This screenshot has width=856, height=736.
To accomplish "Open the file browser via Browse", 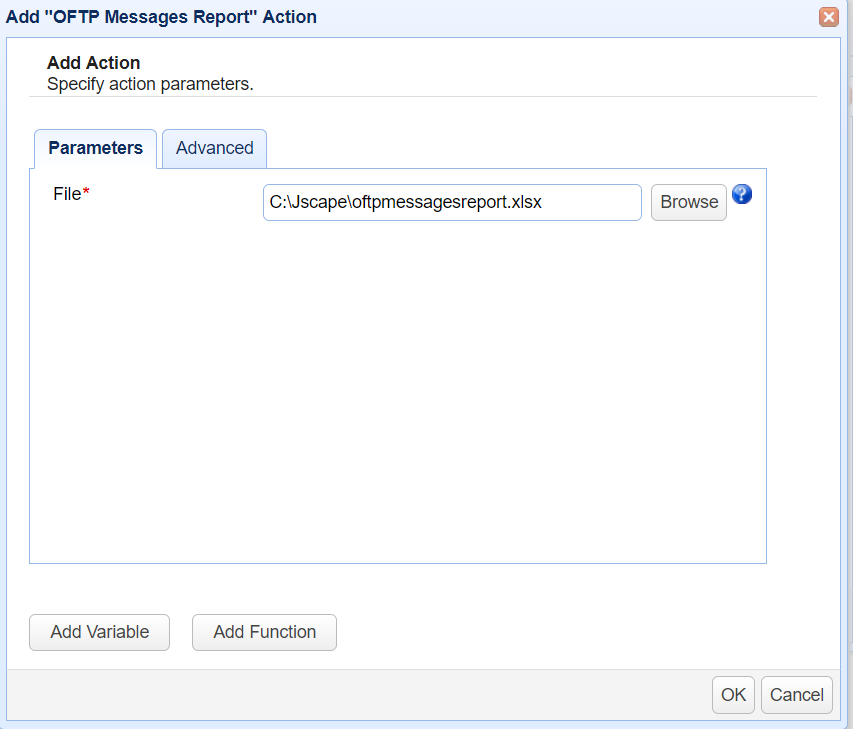I will point(688,202).
